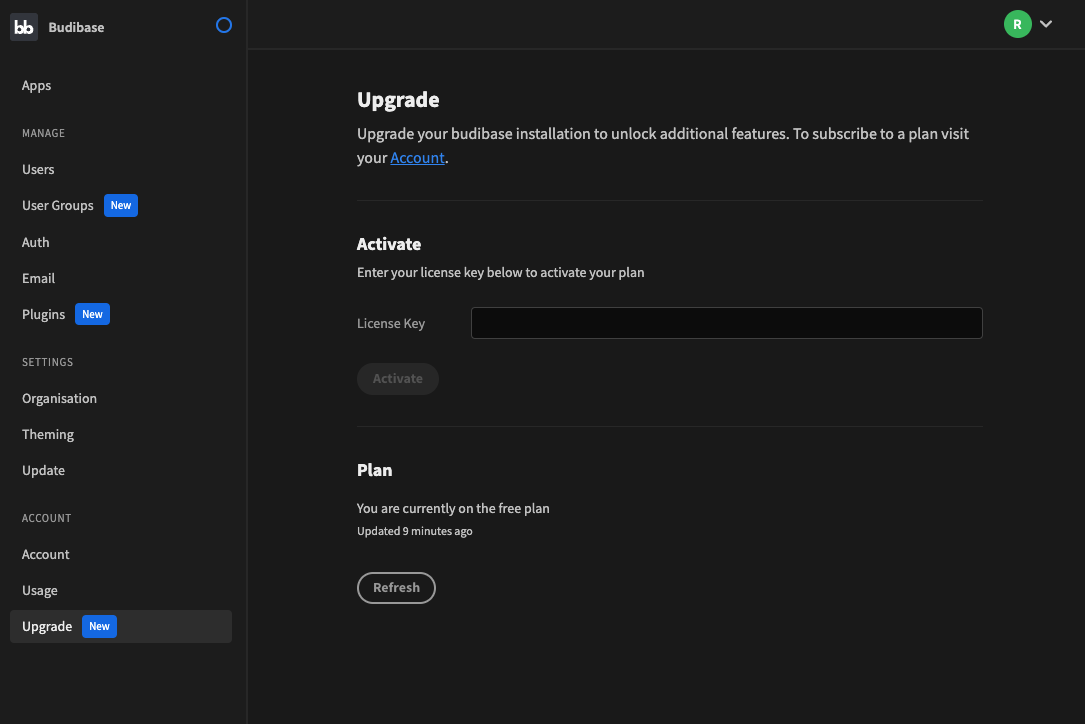Click the Budibase title text

(x=76, y=28)
